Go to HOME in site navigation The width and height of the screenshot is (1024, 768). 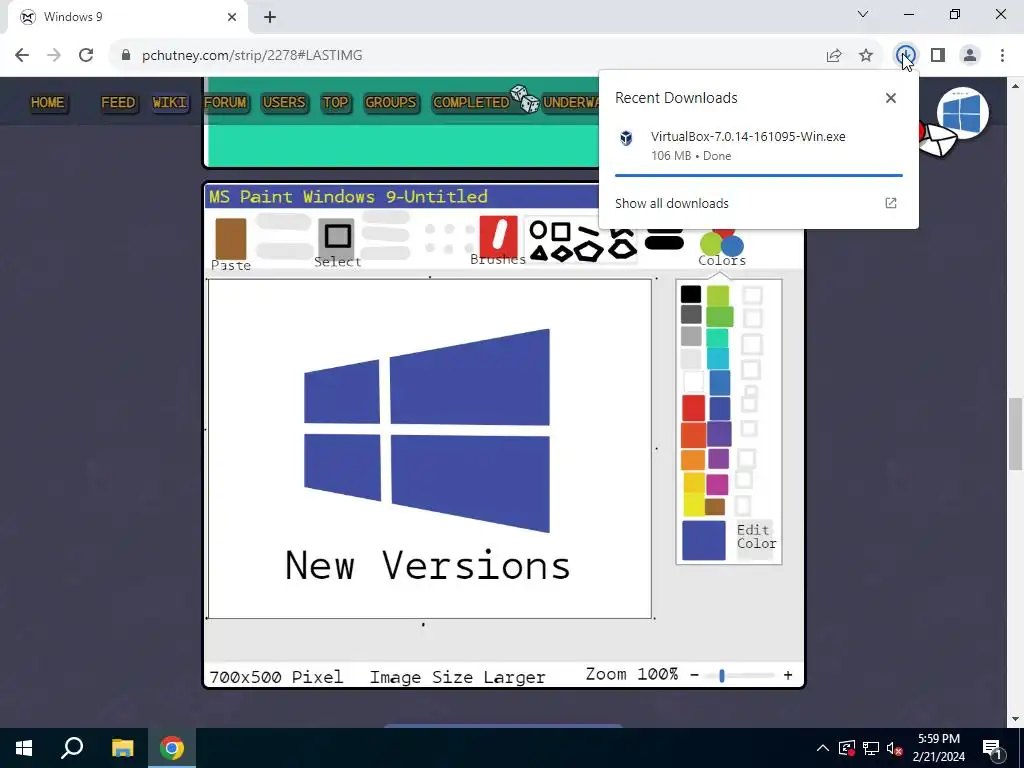point(48,103)
